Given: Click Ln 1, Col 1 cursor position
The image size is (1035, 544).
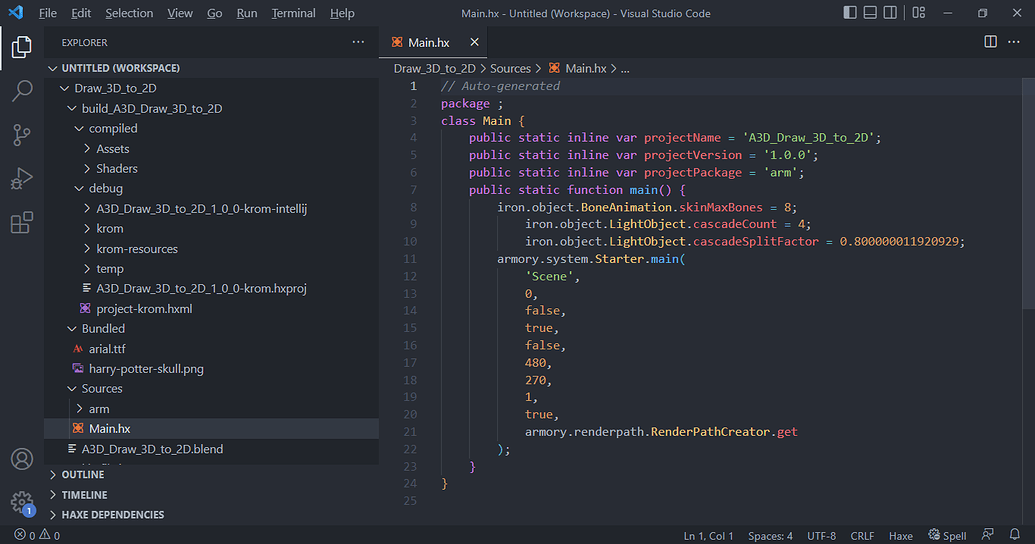Looking at the screenshot, I should tap(708, 535).
